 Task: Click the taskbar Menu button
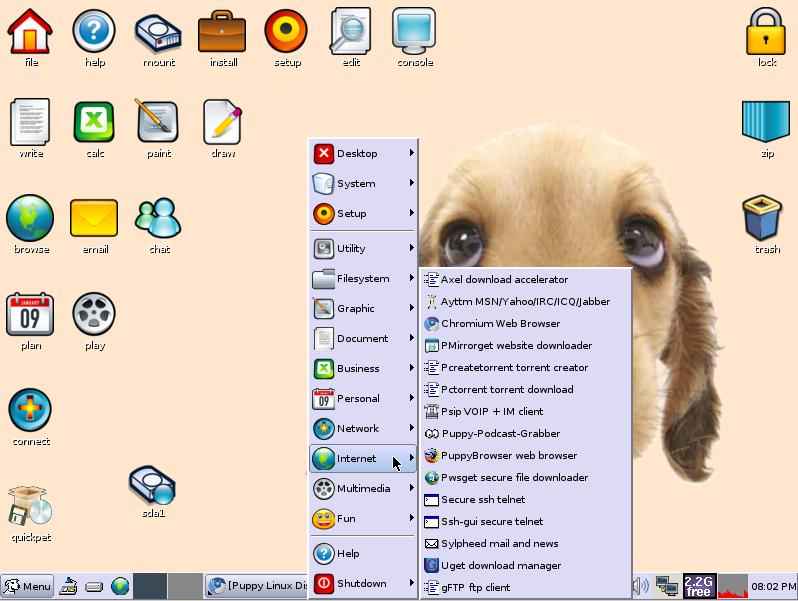27,586
